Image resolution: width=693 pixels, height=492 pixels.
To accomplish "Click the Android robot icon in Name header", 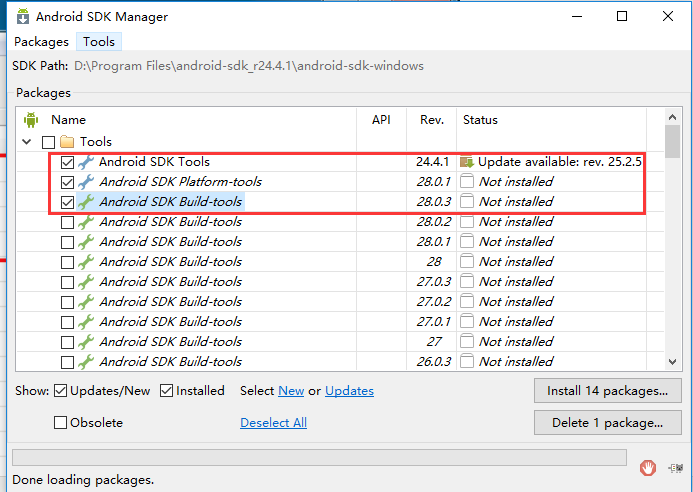I will coord(31,119).
